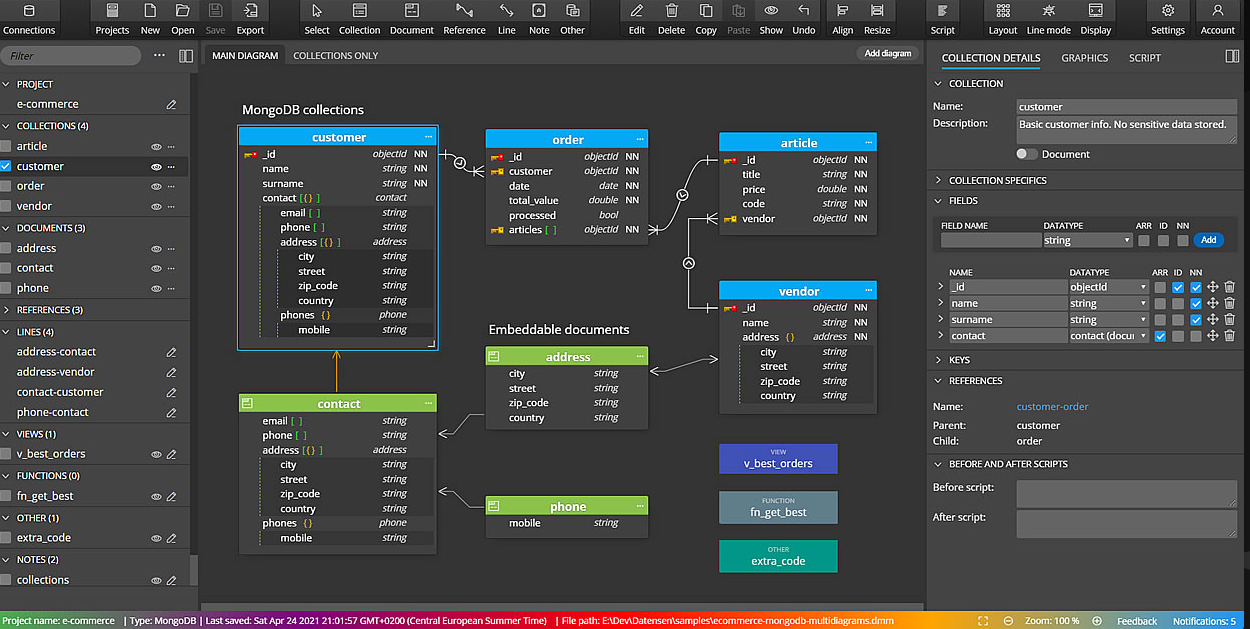This screenshot has height=629, width=1250.
Task: Collapse the COLLECTIONS (4) section
Action: coord(6,126)
